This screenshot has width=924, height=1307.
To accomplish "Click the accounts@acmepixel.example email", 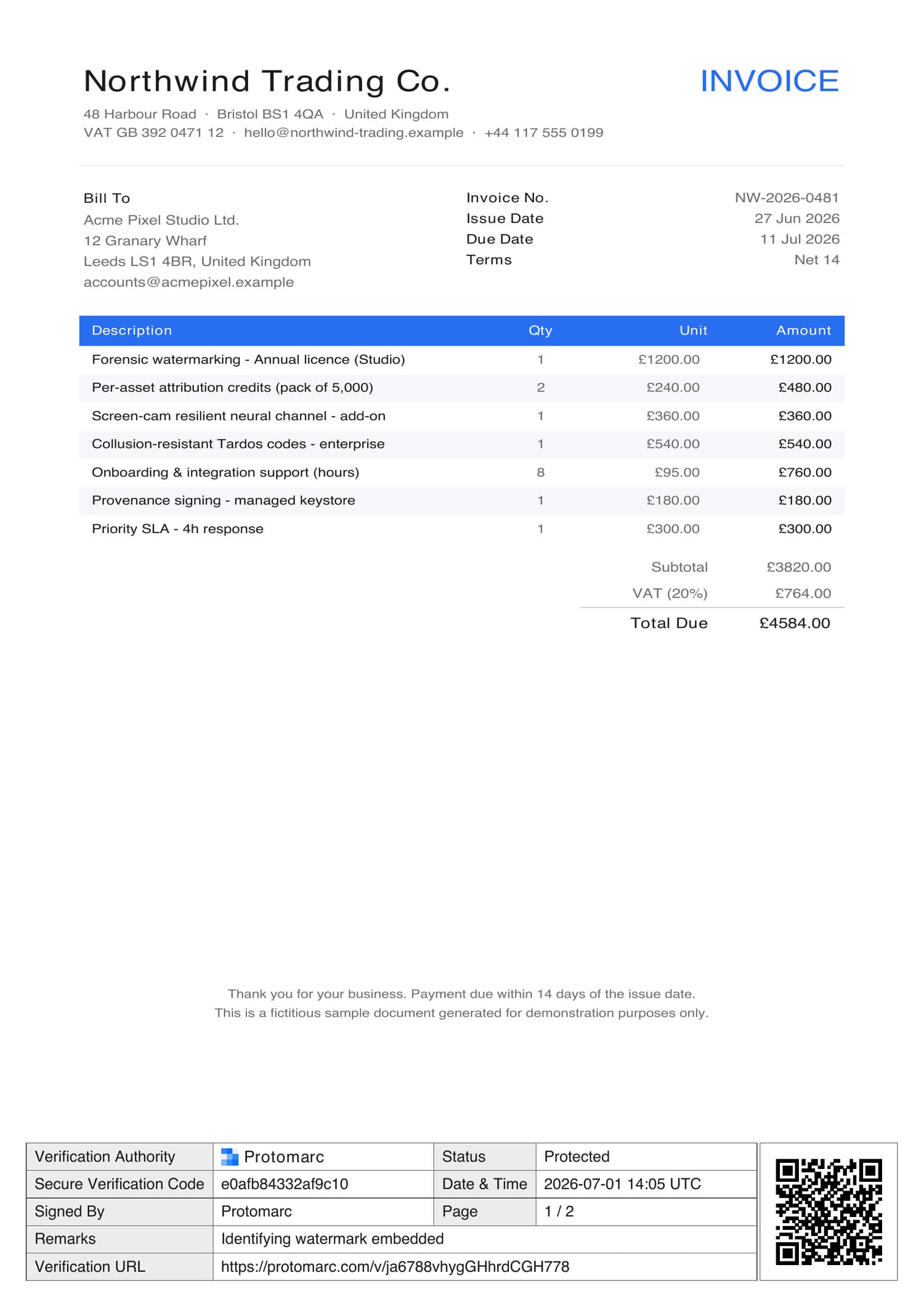I will pos(188,282).
